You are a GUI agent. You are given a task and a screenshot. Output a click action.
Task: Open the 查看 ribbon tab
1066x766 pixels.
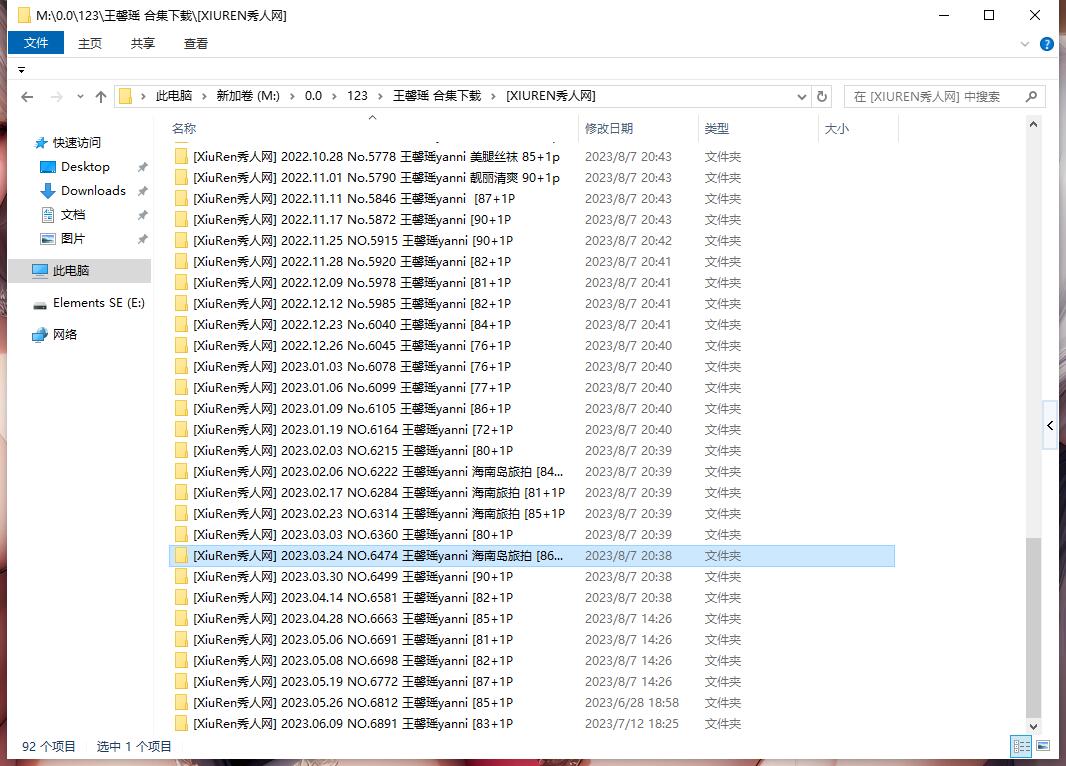(196, 43)
